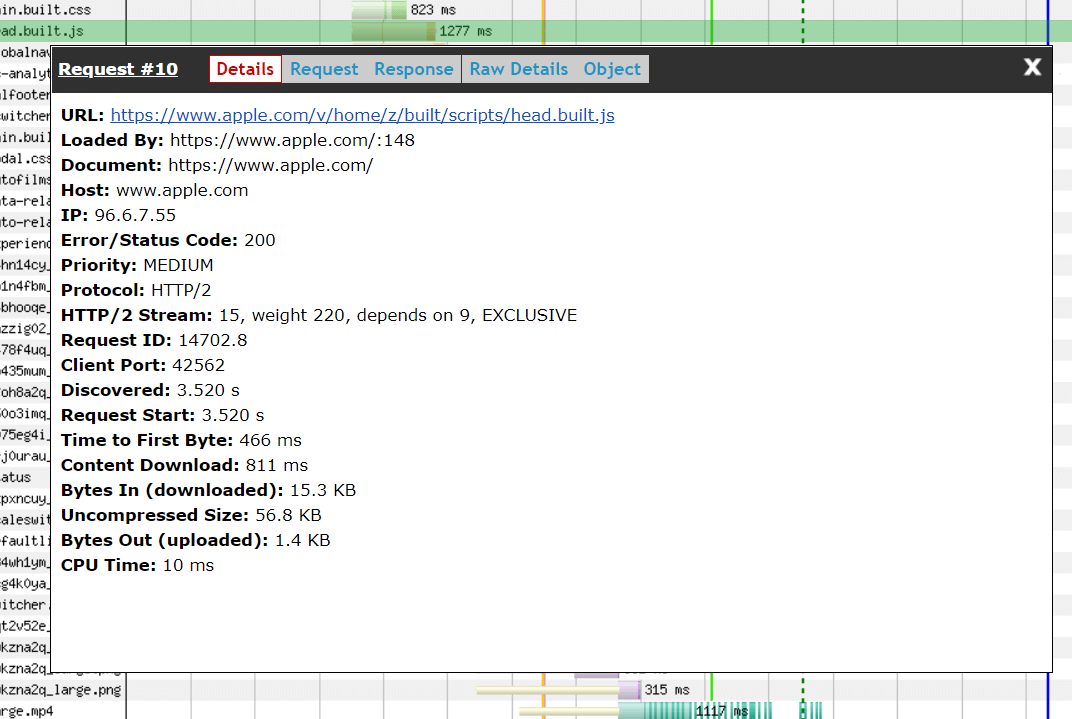This screenshot has height=719, width=1072.
Task: Click the HTTP/2 Stream details line
Action: coord(319,315)
